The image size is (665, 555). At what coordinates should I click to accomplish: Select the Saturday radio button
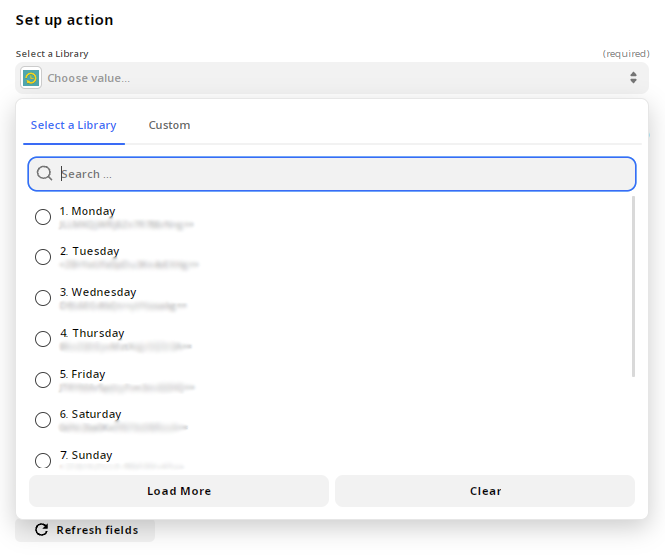(43, 420)
